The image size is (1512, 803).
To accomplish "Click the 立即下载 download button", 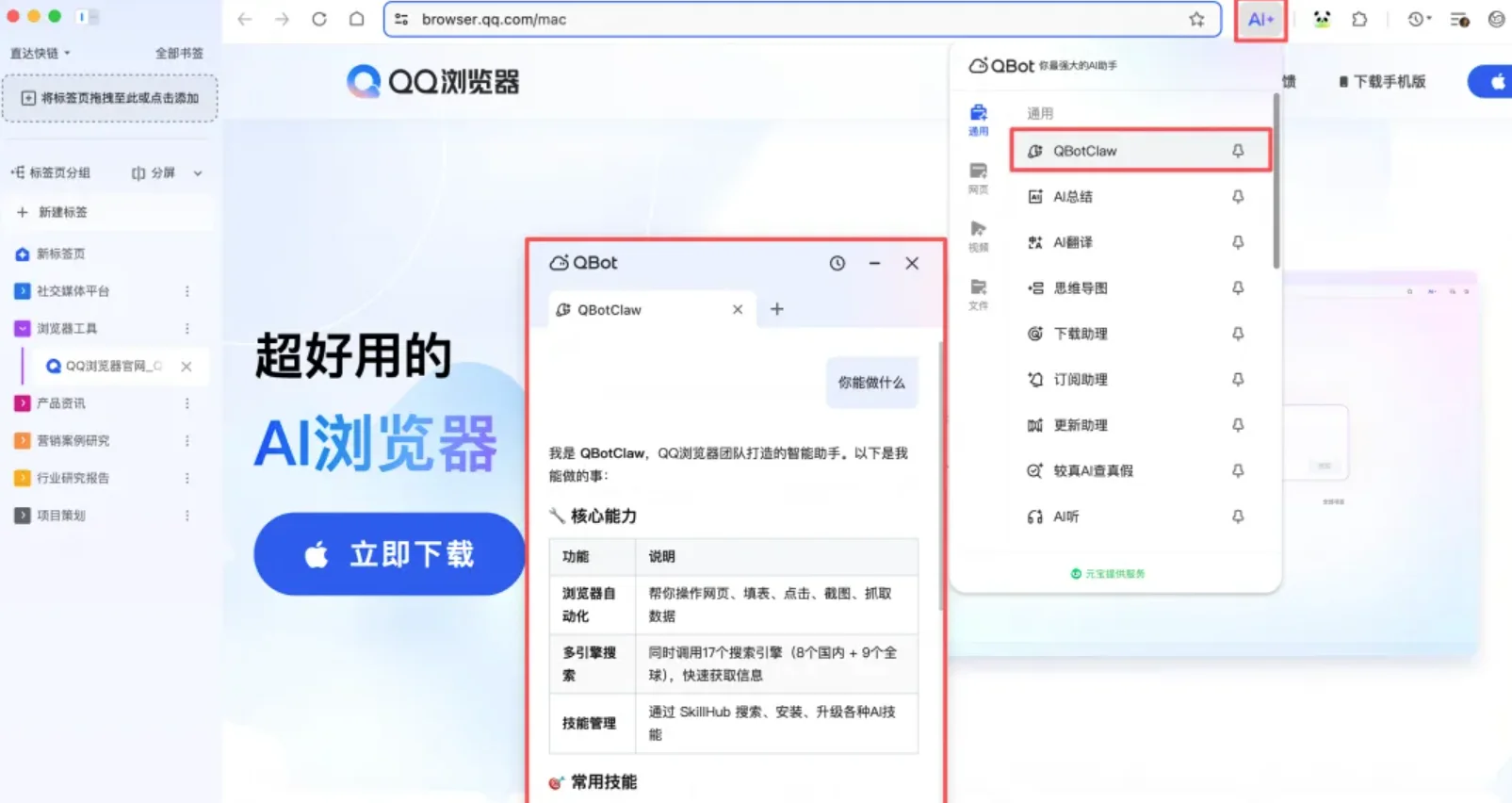I will [x=389, y=554].
